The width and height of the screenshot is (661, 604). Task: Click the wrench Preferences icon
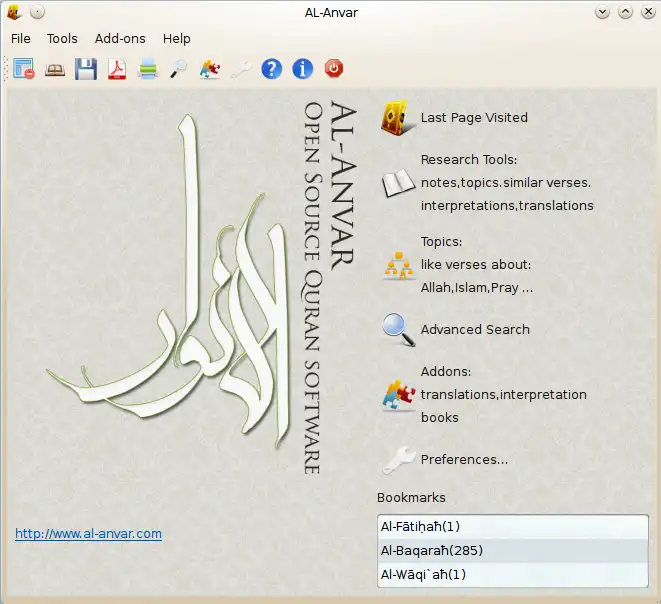click(398, 460)
